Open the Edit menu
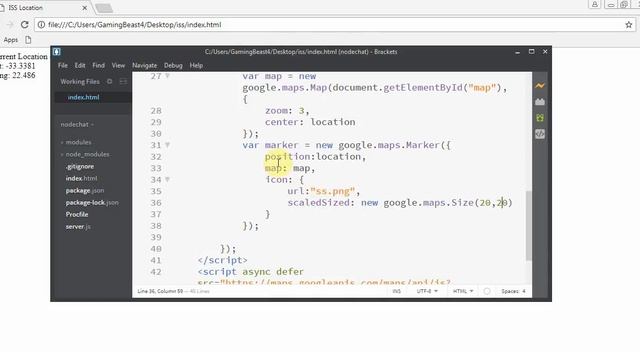This screenshot has height=360, width=640. 80,65
